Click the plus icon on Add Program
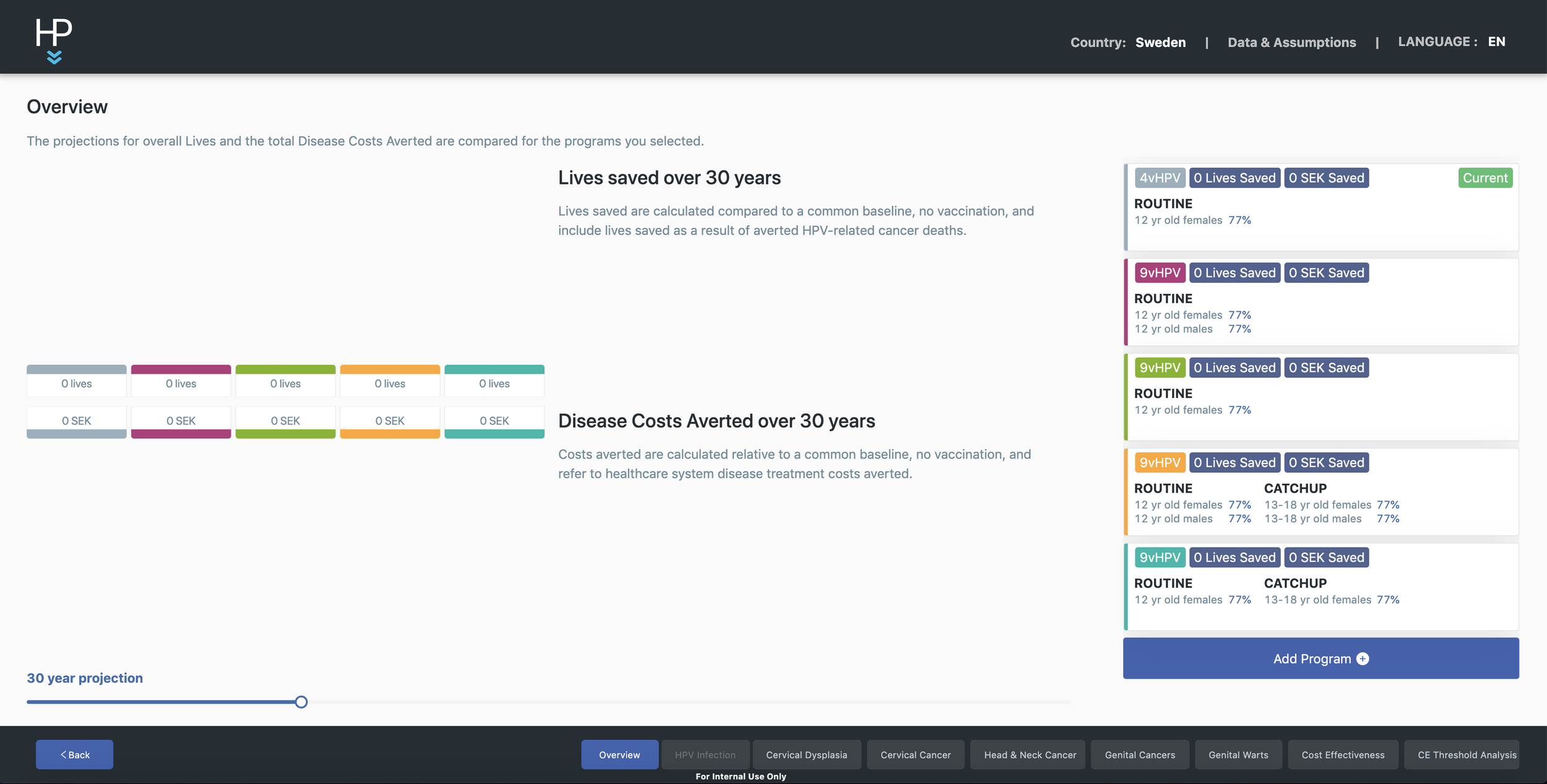 (1363, 659)
